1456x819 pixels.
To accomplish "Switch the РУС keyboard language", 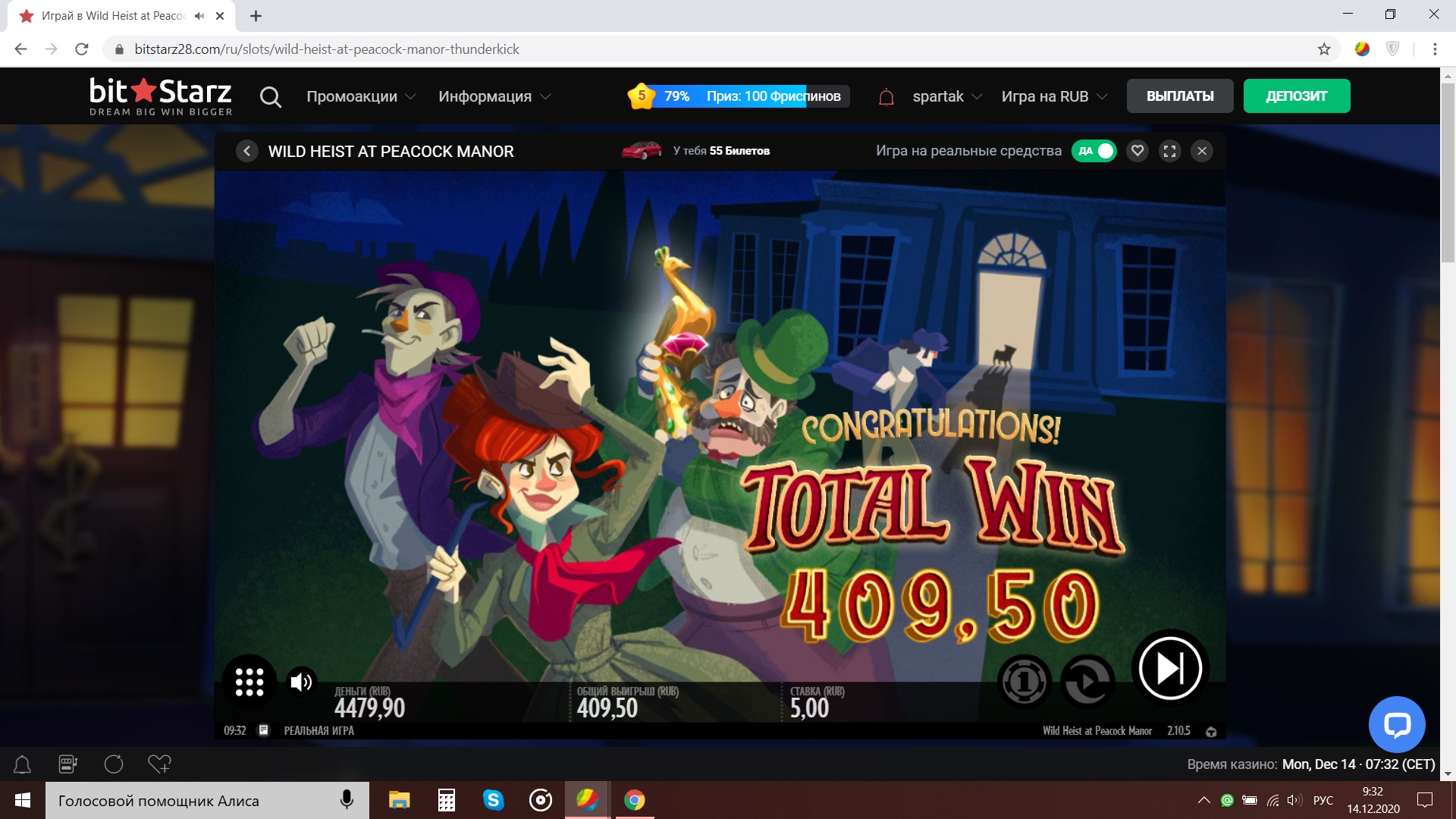I will (1323, 800).
